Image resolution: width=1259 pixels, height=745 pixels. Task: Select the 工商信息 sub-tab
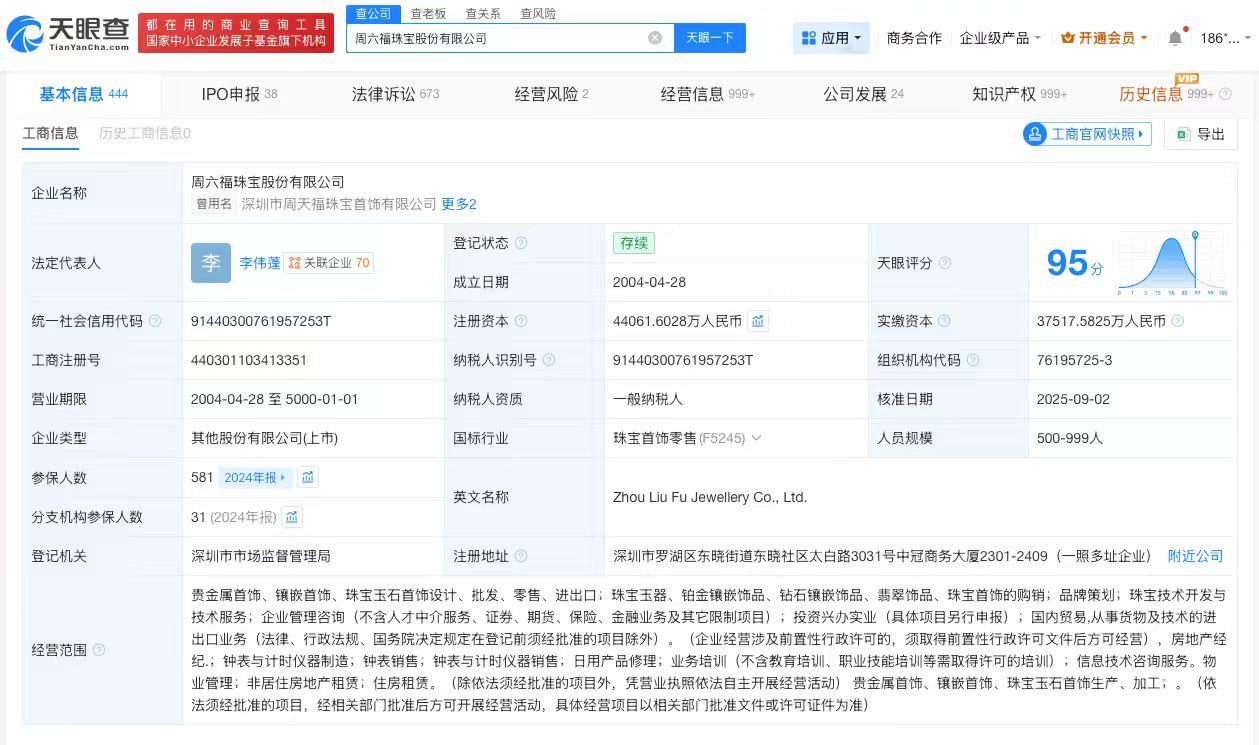click(50, 133)
